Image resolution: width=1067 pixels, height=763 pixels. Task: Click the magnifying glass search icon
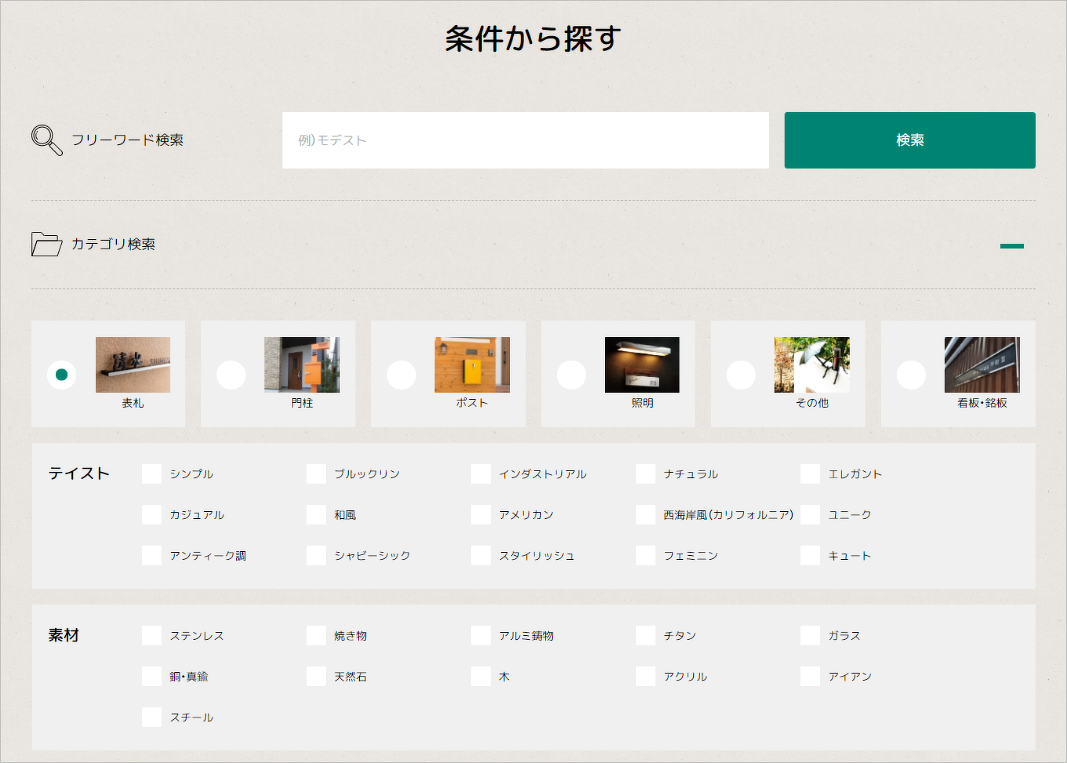click(46, 140)
